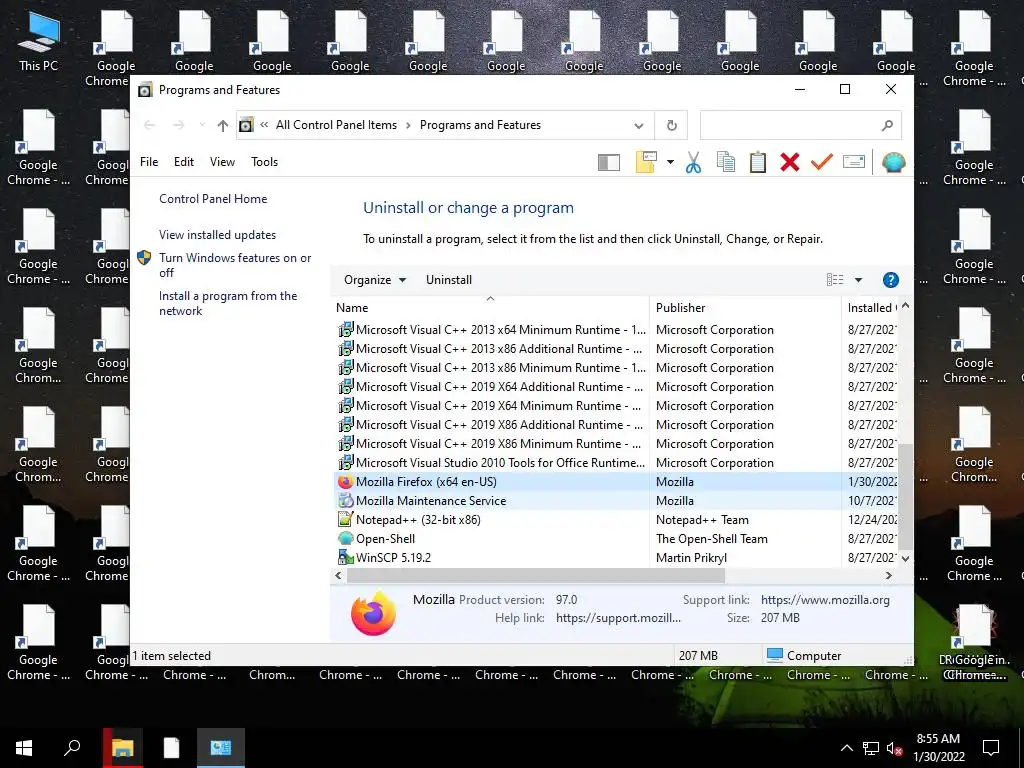Click the change view list icon
The height and width of the screenshot is (768, 1024).
tap(835, 280)
